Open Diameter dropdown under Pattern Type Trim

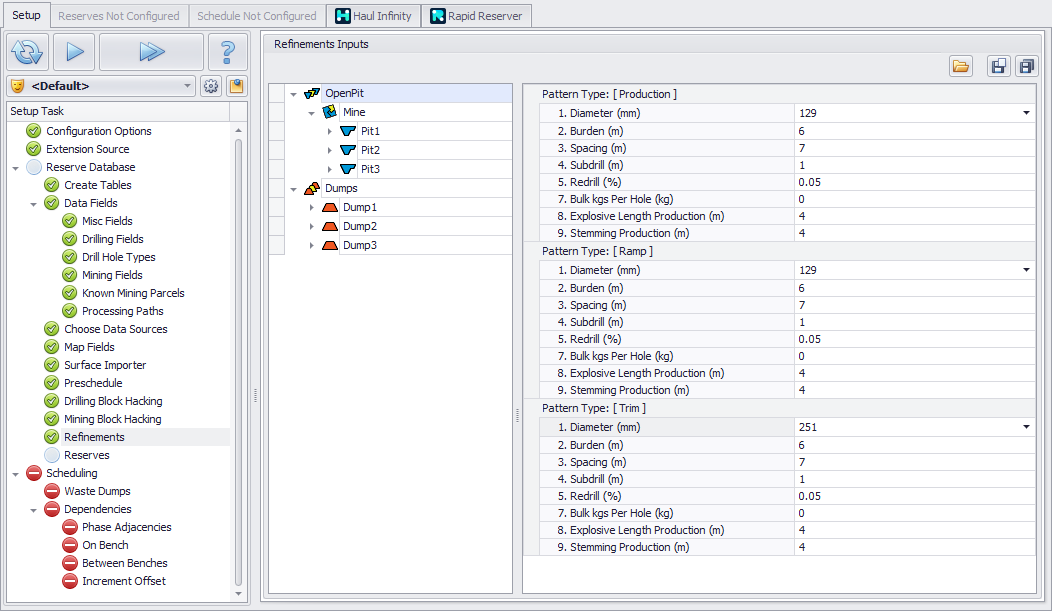tap(1025, 427)
